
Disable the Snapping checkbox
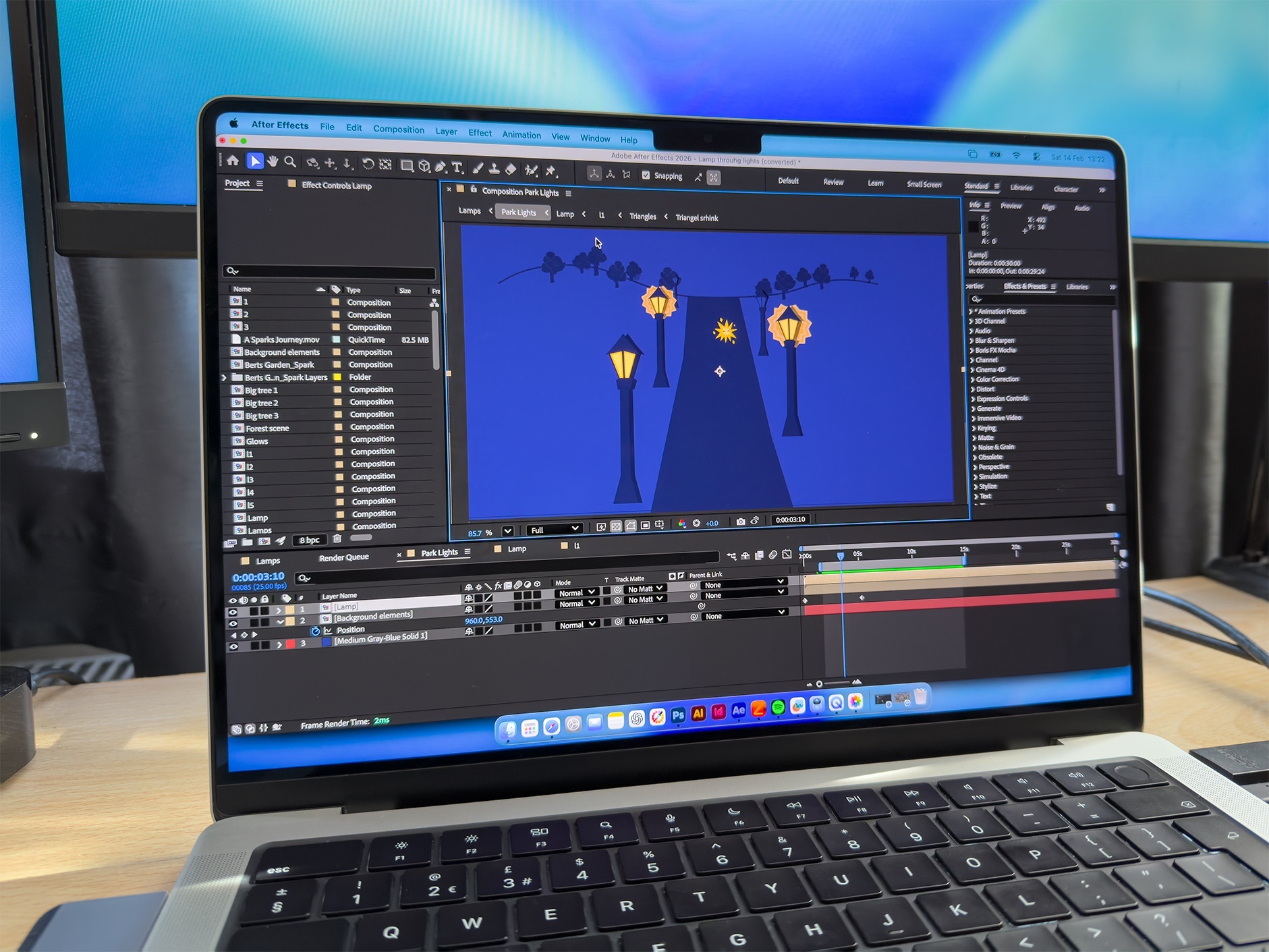[x=646, y=175]
